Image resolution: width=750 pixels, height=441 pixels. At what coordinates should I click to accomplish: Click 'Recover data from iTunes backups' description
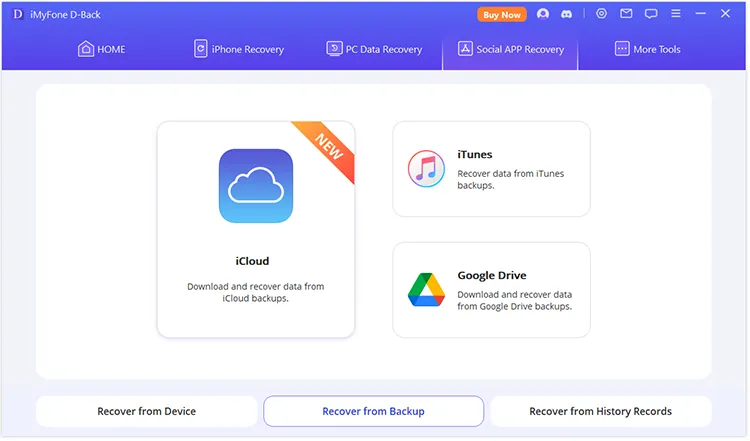point(510,179)
